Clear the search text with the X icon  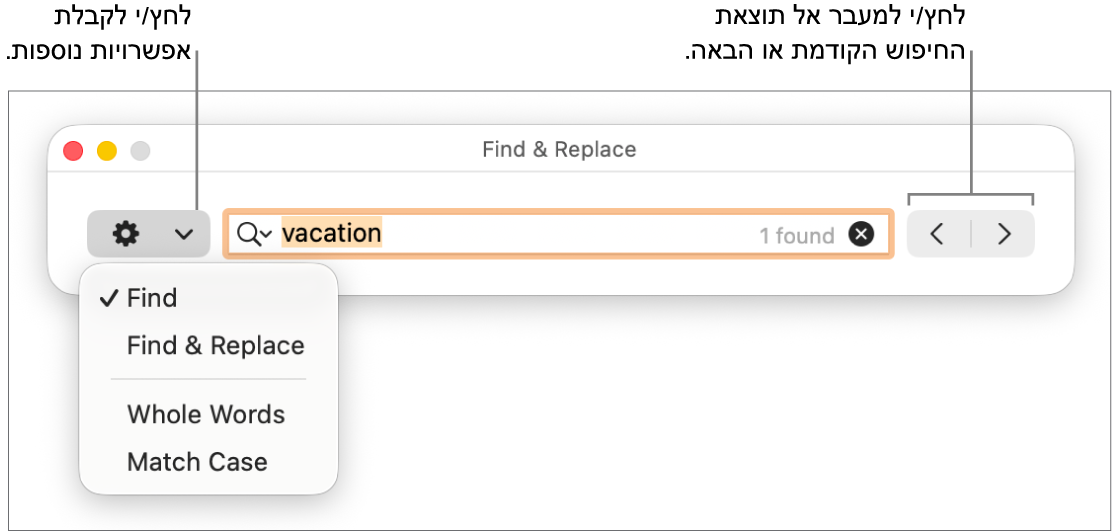click(861, 234)
